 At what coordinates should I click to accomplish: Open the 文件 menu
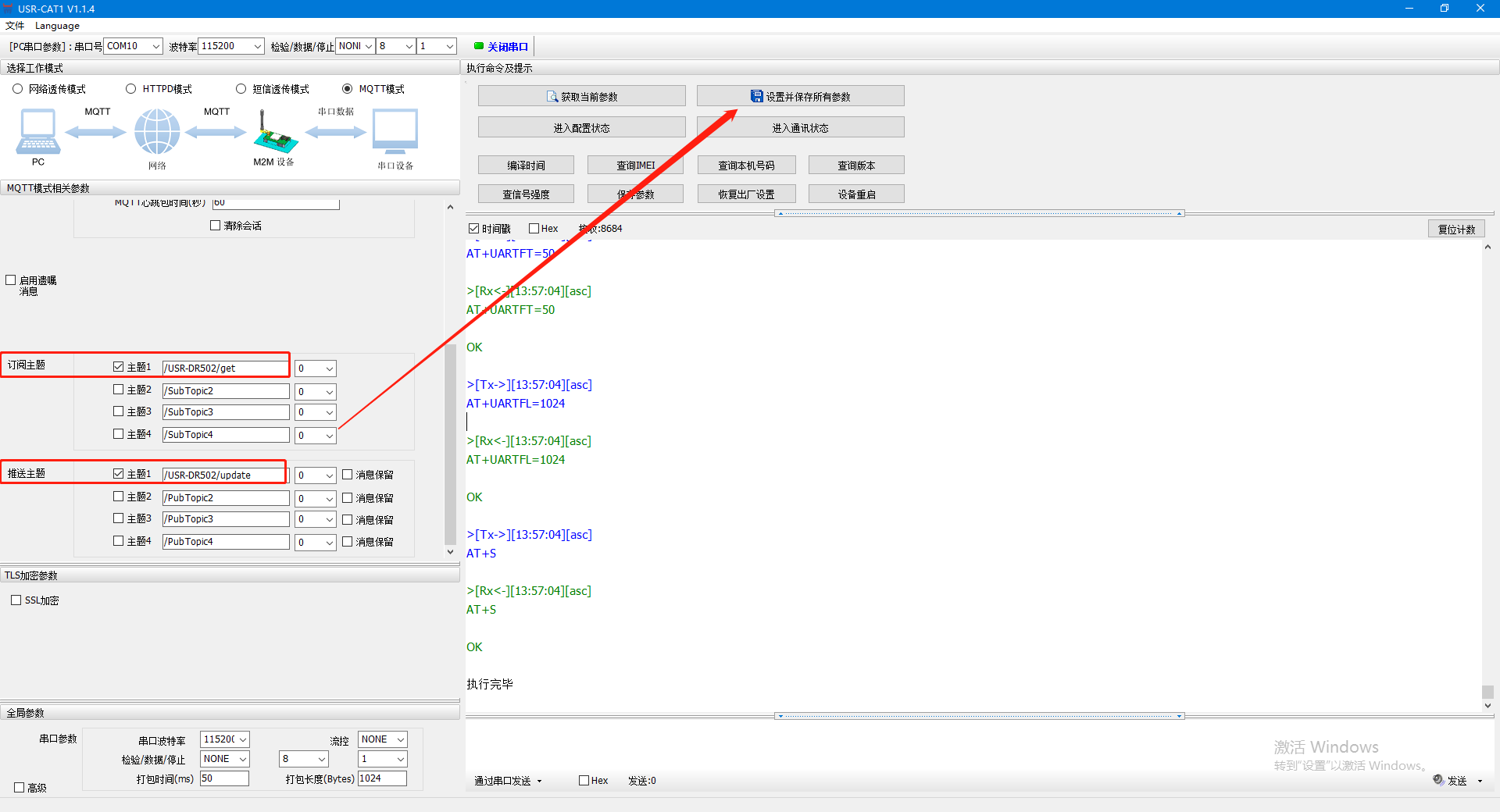(x=15, y=26)
